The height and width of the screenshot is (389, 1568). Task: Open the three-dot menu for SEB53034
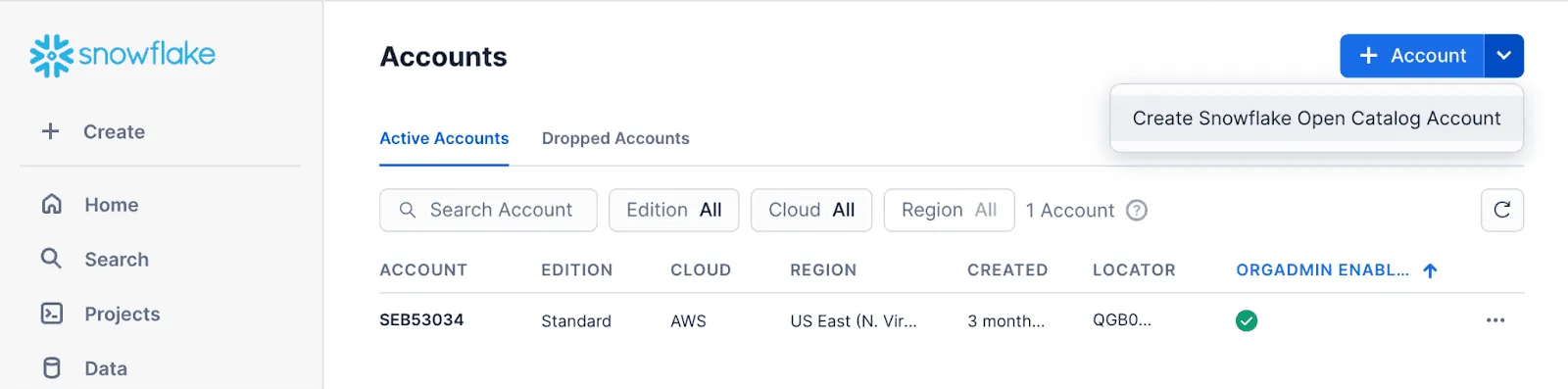click(x=1495, y=320)
